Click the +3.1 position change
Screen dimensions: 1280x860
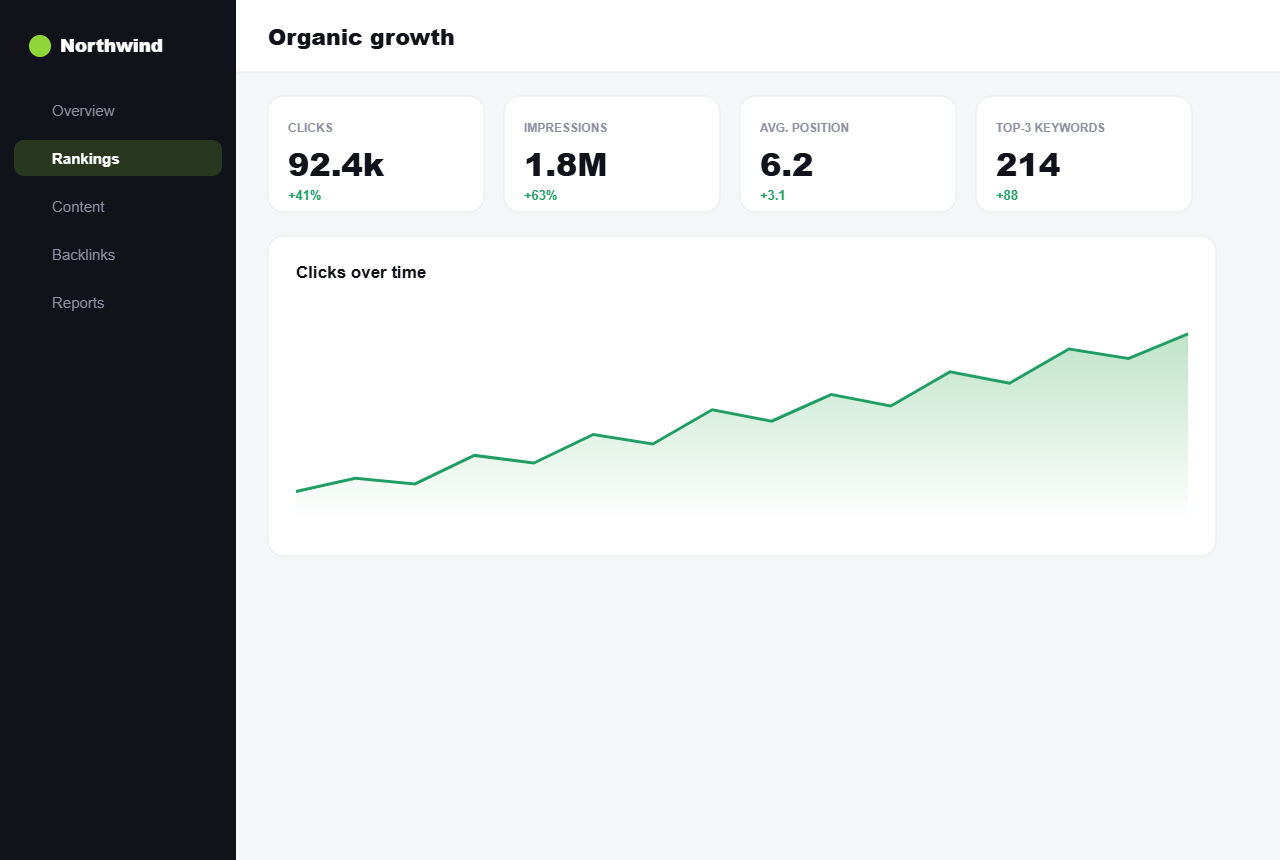[773, 196]
